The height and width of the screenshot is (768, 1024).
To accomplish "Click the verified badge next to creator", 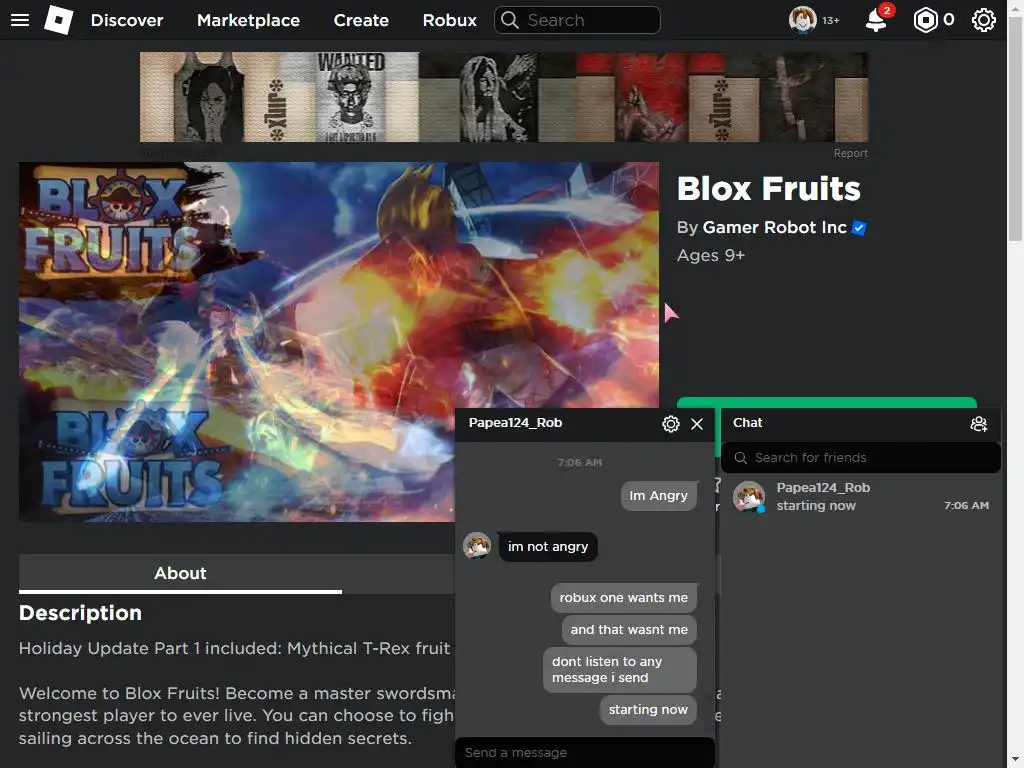I will [859, 228].
